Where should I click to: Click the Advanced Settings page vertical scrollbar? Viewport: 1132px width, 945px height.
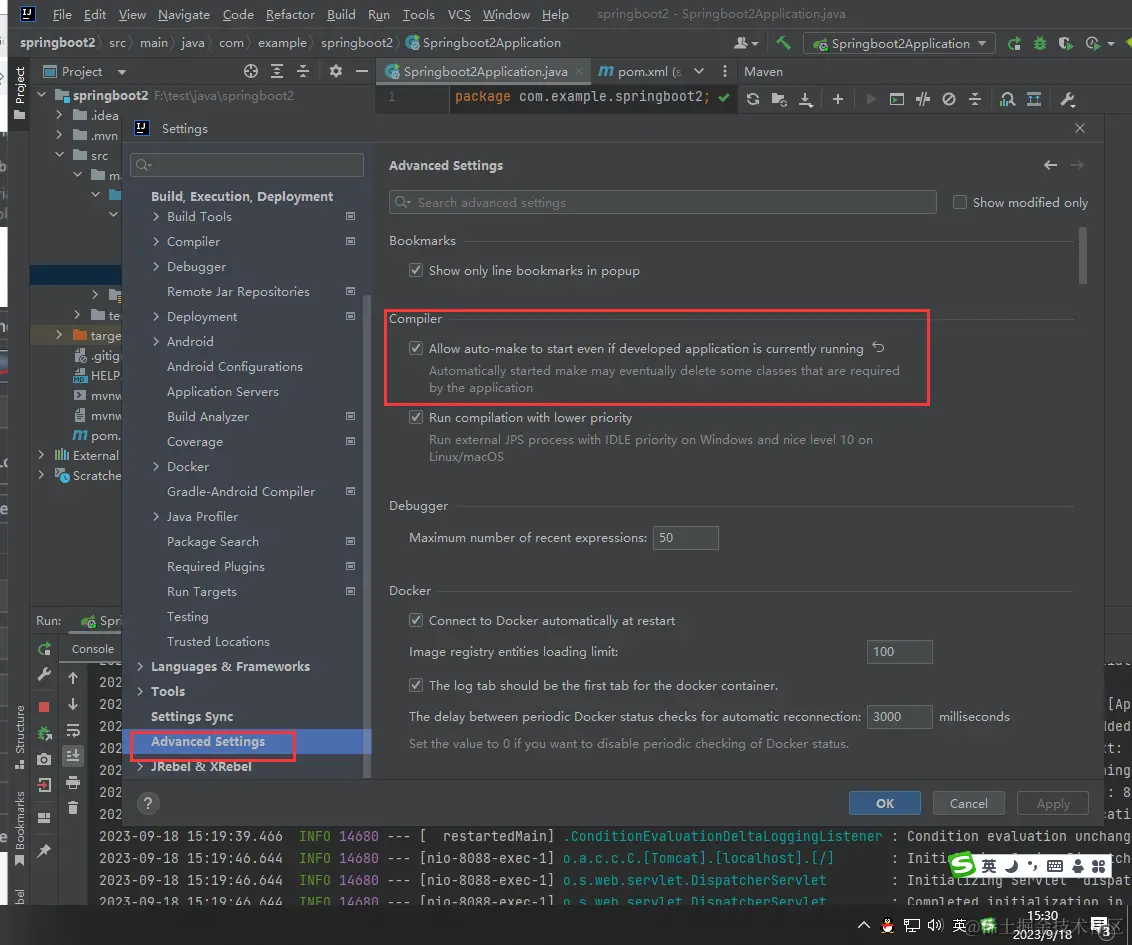[x=1082, y=256]
